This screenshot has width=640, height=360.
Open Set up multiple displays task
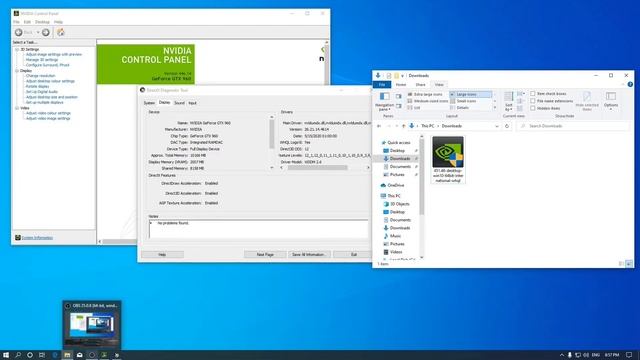44,102
